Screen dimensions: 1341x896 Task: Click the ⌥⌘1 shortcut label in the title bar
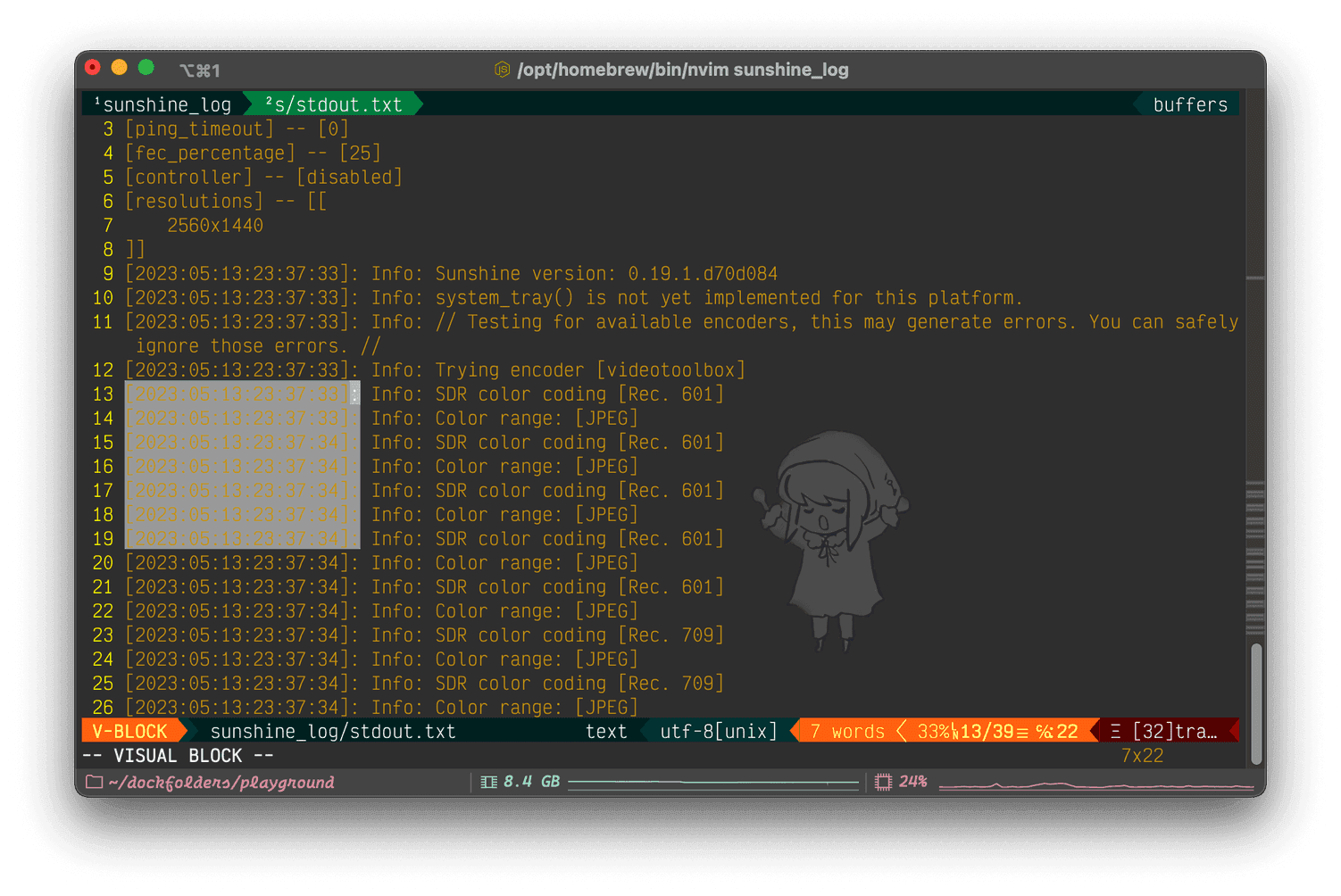click(x=199, y=71)
